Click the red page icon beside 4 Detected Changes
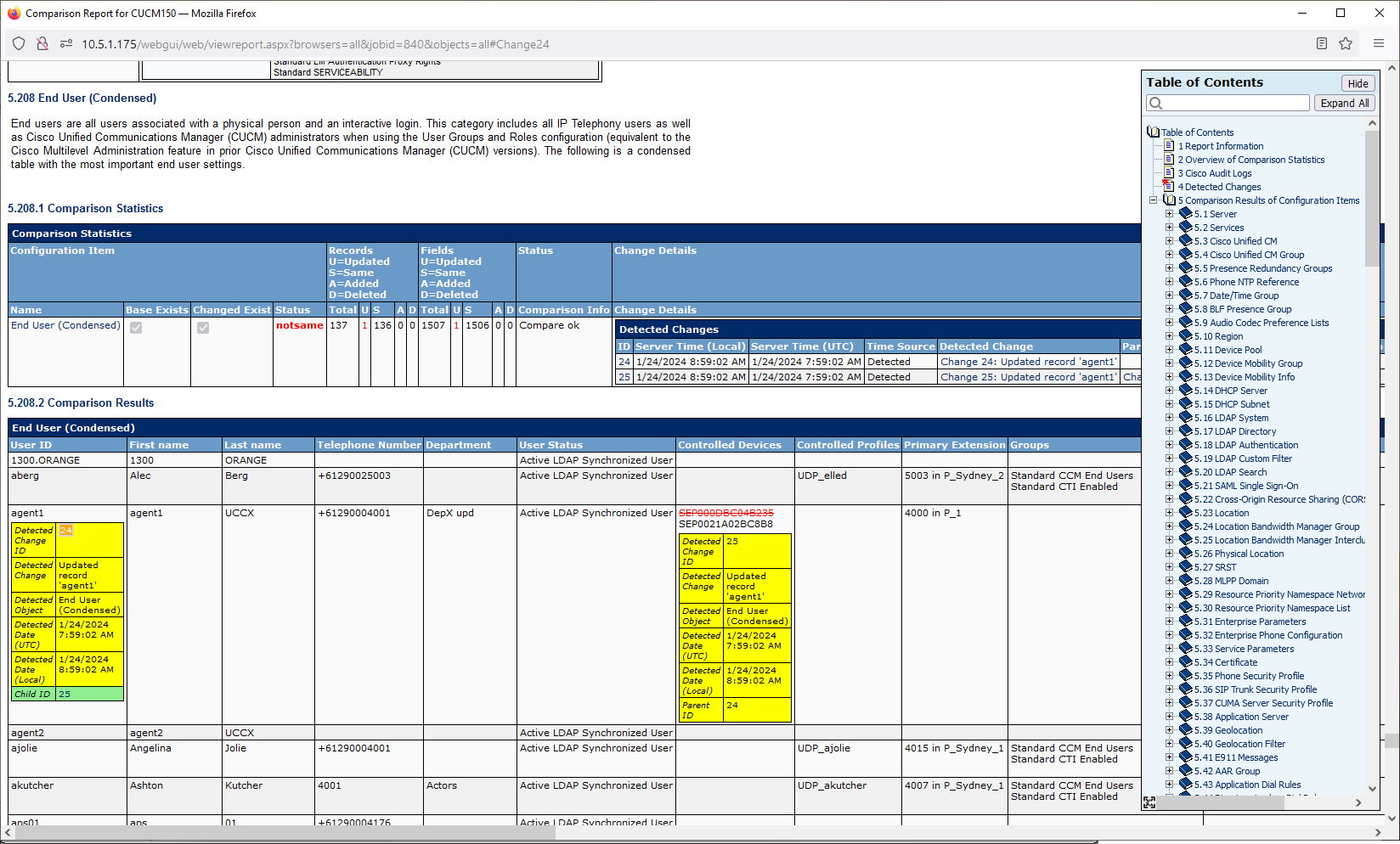The width and height of the screenshot is (1400, 844). (1168, 187)
